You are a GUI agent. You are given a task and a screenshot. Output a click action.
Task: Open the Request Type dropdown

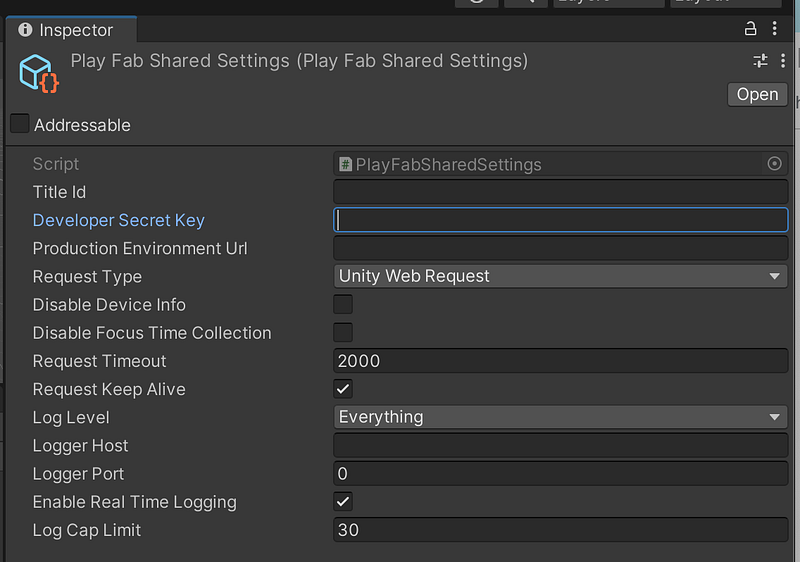[x=561, y=276]
